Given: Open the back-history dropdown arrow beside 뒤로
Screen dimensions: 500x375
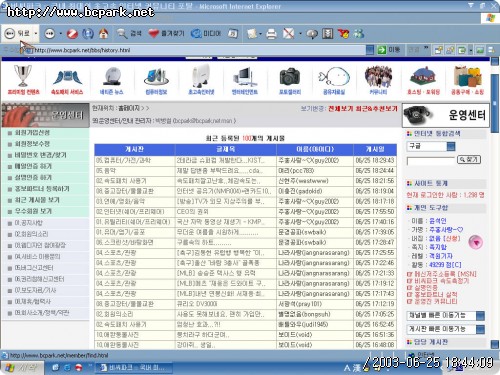Looking at the screenshot, I should [35, 33].
